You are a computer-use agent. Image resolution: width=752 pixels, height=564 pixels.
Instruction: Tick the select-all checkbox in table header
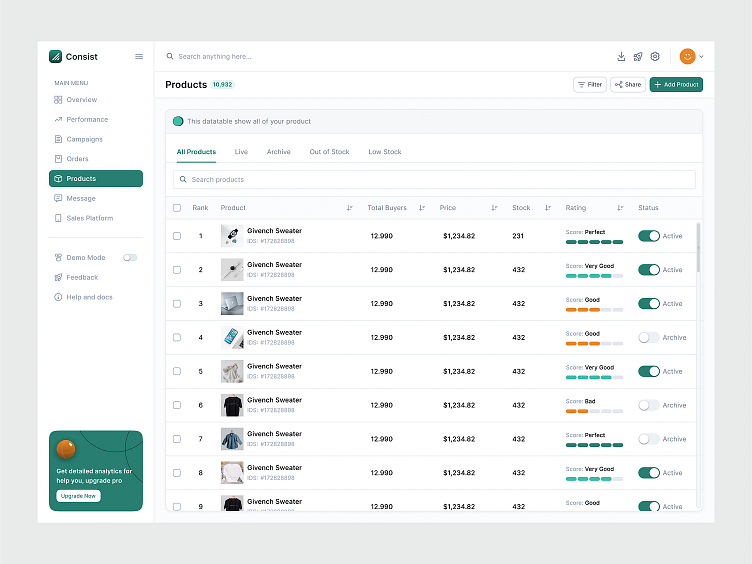pyautogui.click(x=177, y=208)
